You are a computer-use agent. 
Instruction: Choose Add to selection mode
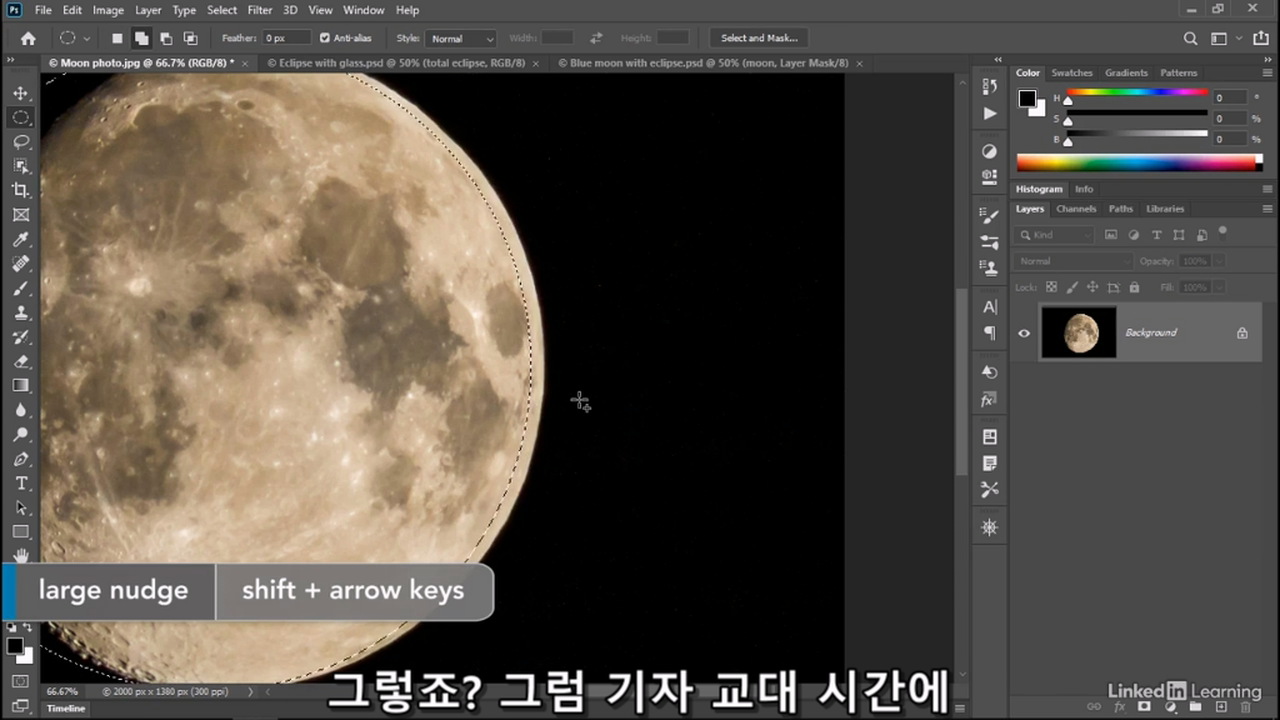point(141,38)
